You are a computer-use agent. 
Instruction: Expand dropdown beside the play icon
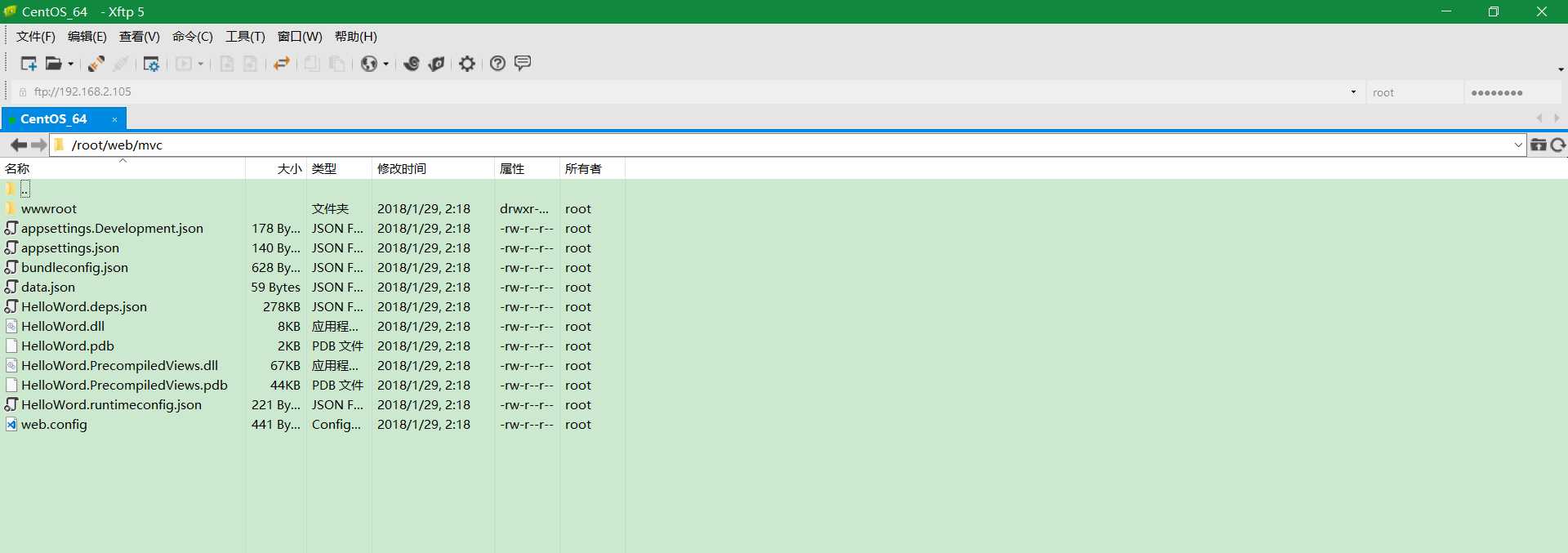[x=200, y=64]
